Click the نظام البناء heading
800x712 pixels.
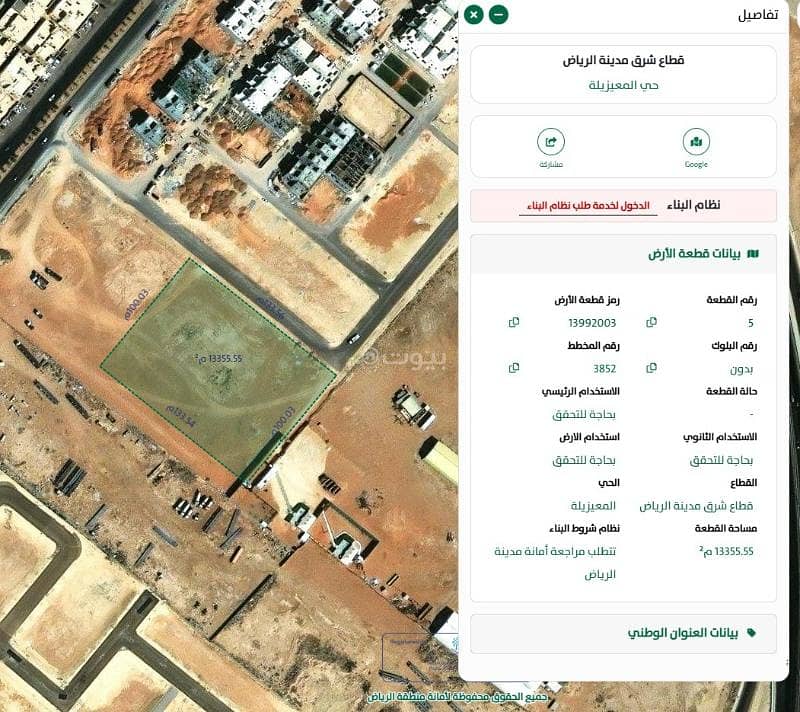(691, 205)
